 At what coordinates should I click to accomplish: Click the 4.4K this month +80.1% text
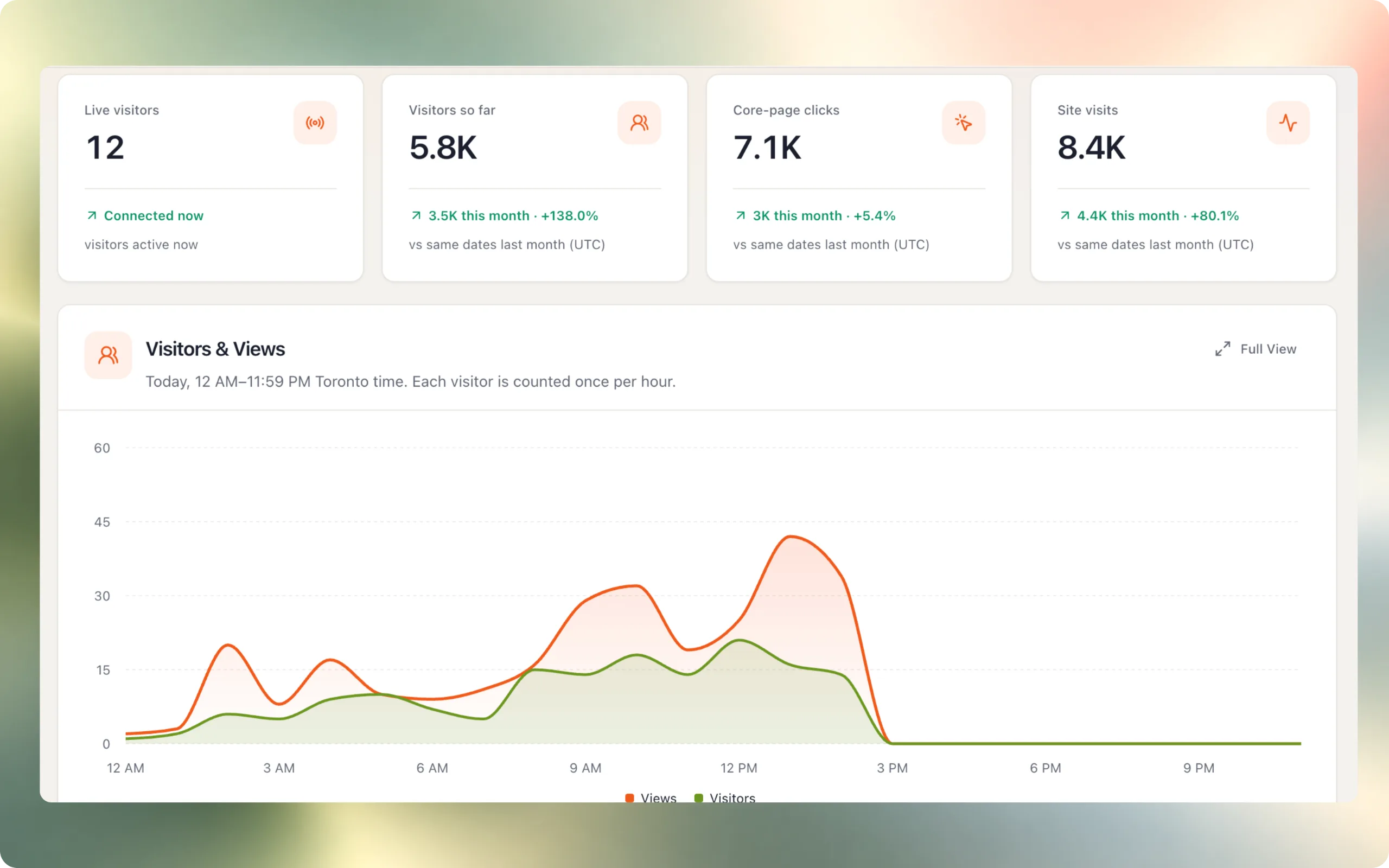[x=1158, y=216]
